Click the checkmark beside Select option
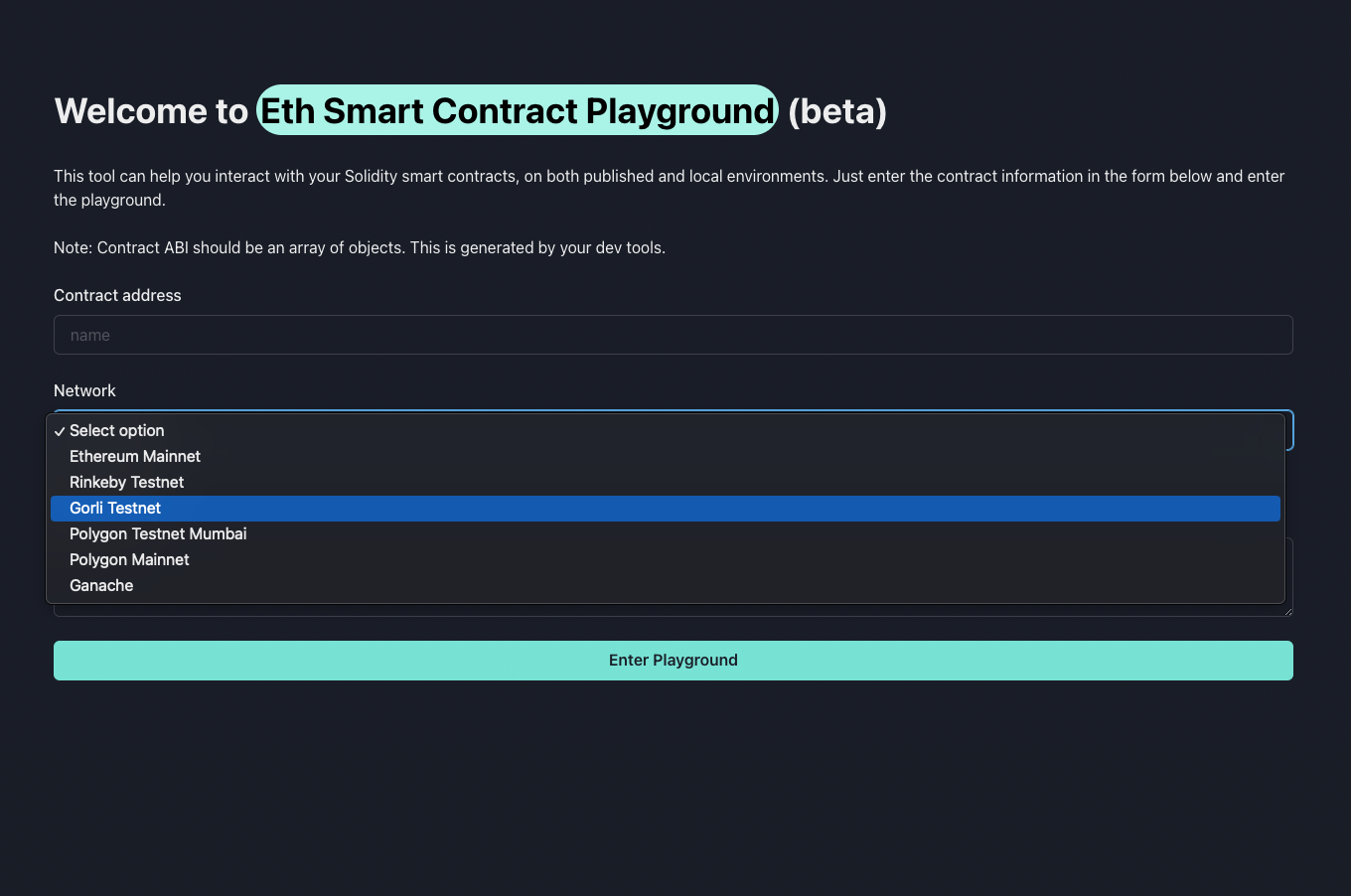The height and width of the screenshot is (896, 1351). (60, 430)
